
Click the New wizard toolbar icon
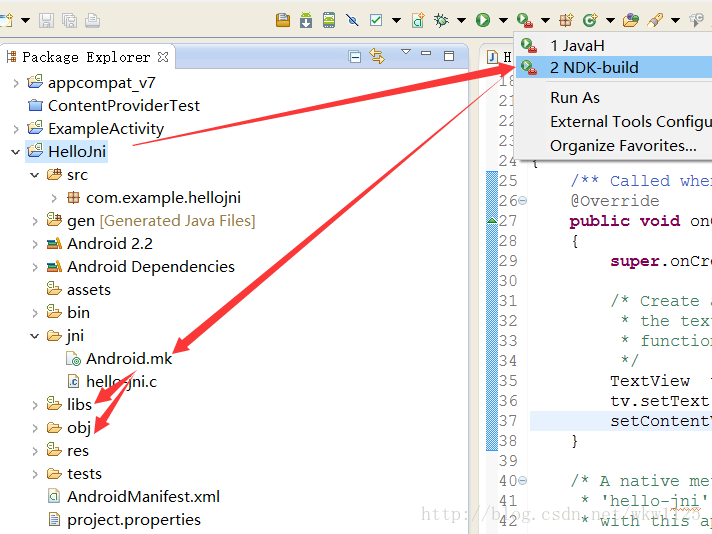pos(6,20)
